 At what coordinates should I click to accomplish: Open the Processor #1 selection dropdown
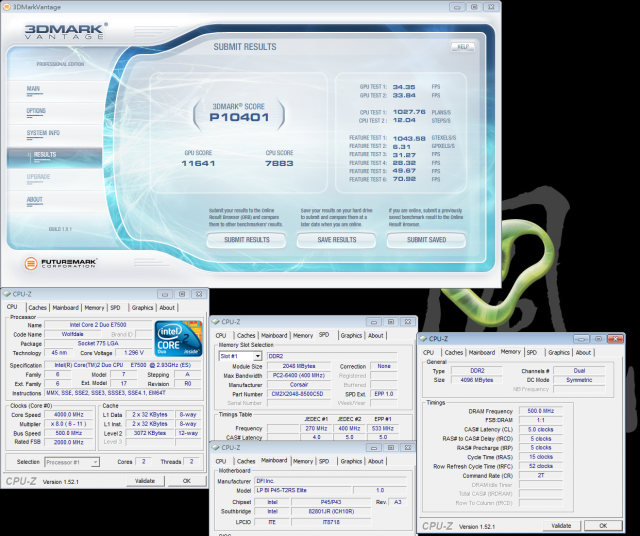[95, 462]
